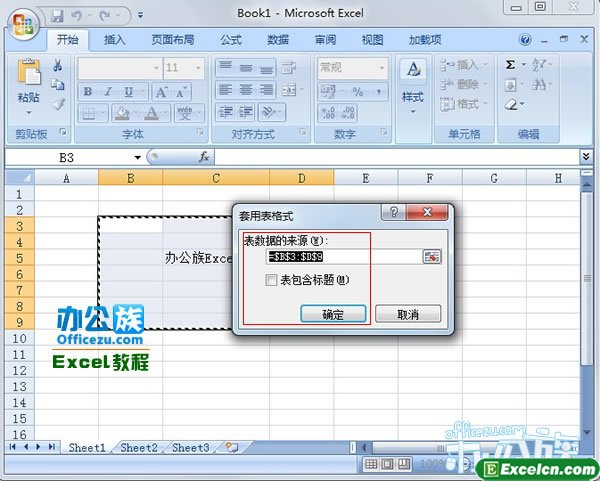Open Name Box dropdown arrow
Image resolution: width=600 pixels, height=481 pixels.
tap(138, 158)
